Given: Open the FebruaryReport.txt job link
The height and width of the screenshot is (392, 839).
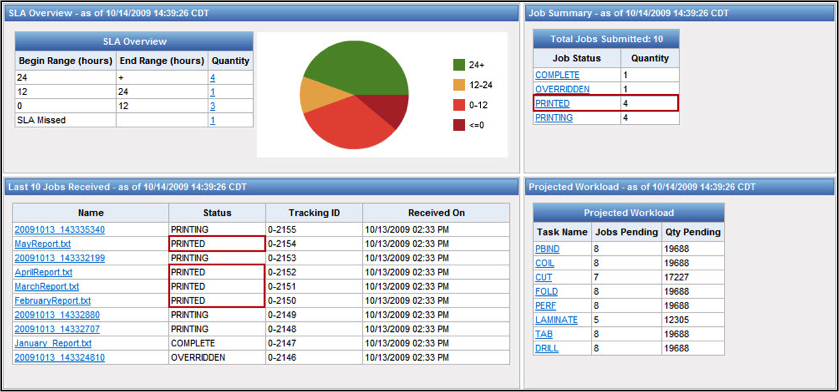Looking at the screenshot, I should click(x=53, y=301).
